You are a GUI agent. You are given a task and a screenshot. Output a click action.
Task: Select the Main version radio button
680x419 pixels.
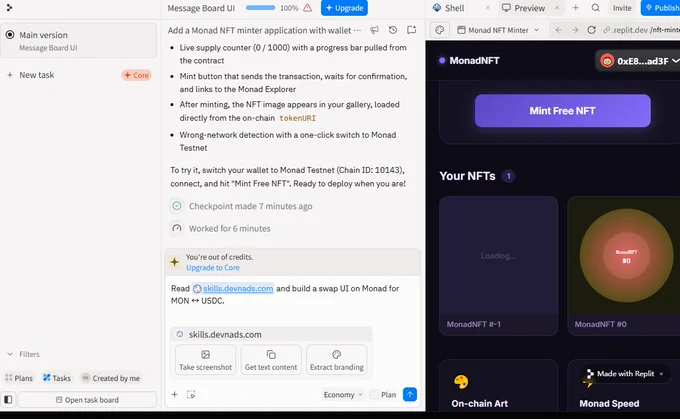[x=10, y=35]
